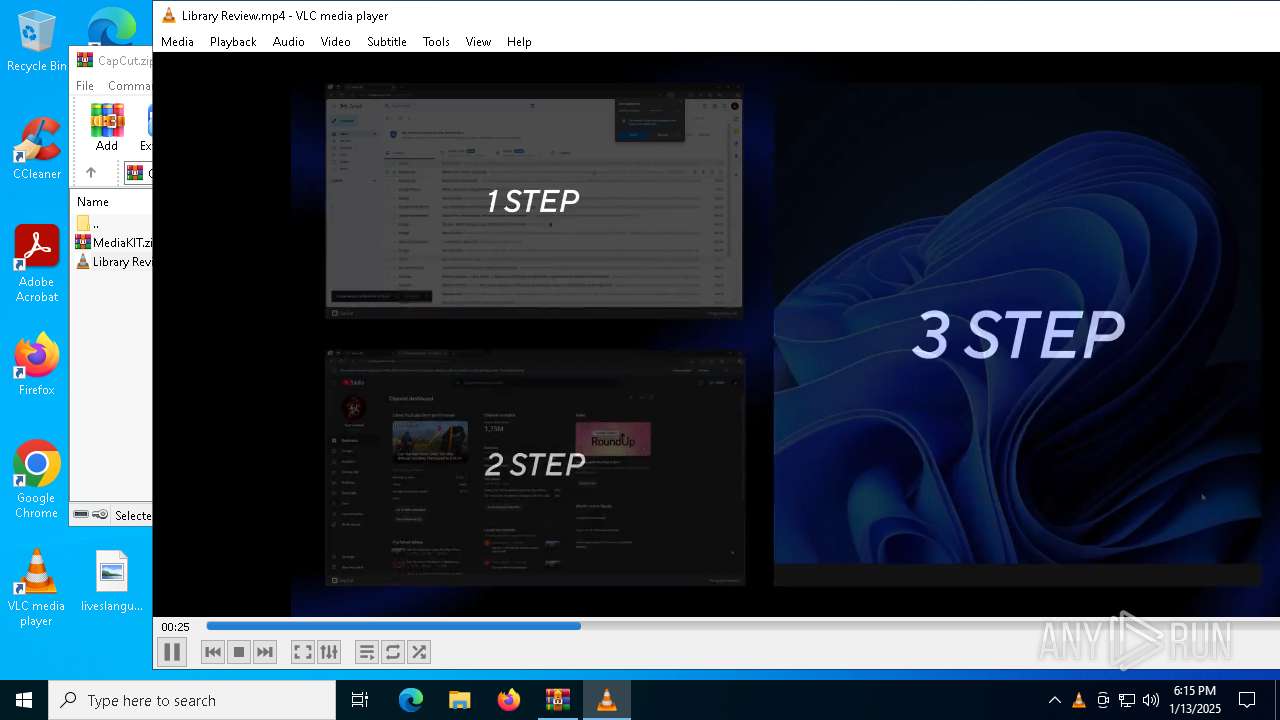Open Firefox desktop shortcut
The width and height of the screenshot is (1280, 720).
[x=37, y=365]
